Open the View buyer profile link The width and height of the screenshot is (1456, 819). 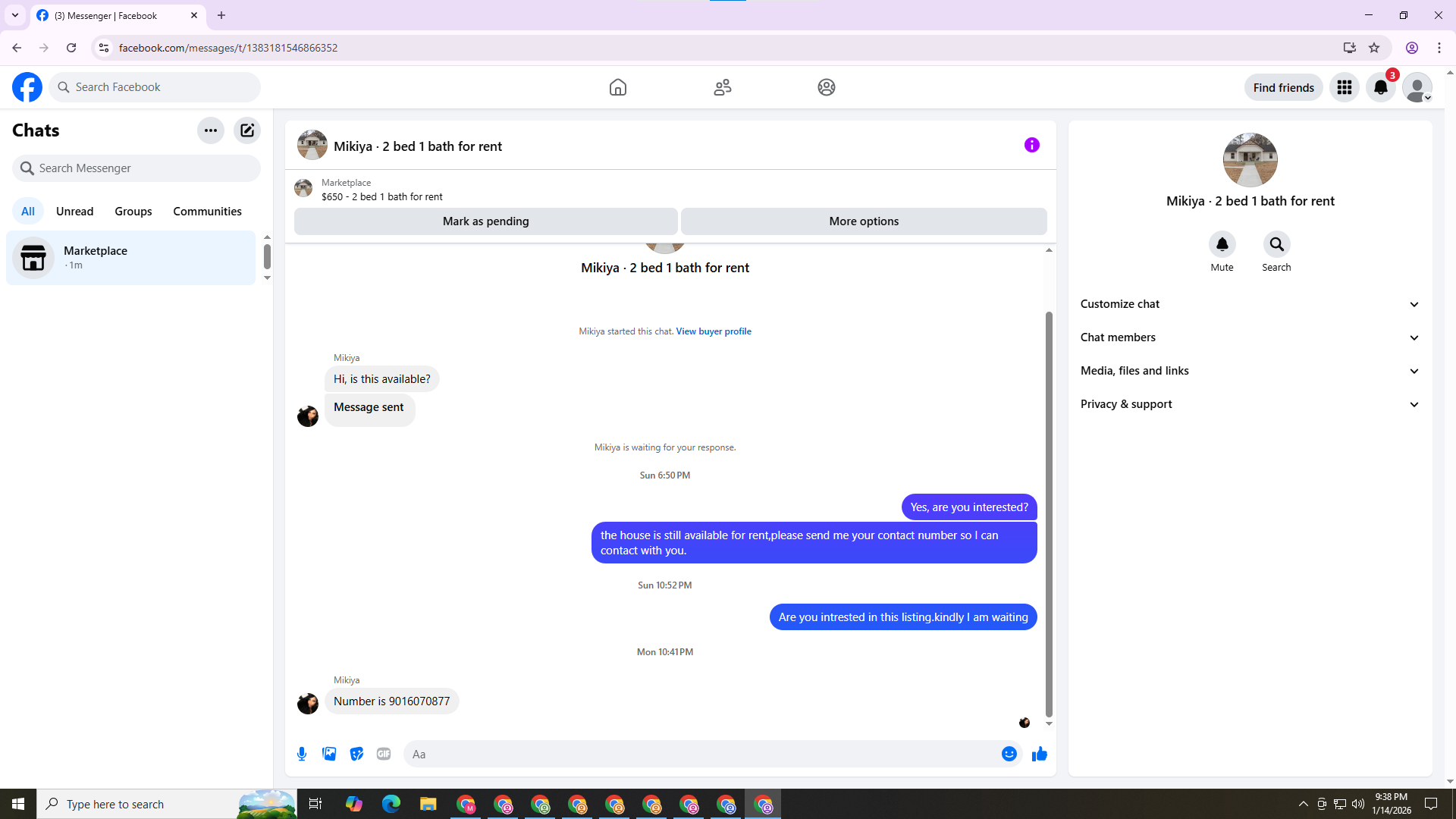714,331
